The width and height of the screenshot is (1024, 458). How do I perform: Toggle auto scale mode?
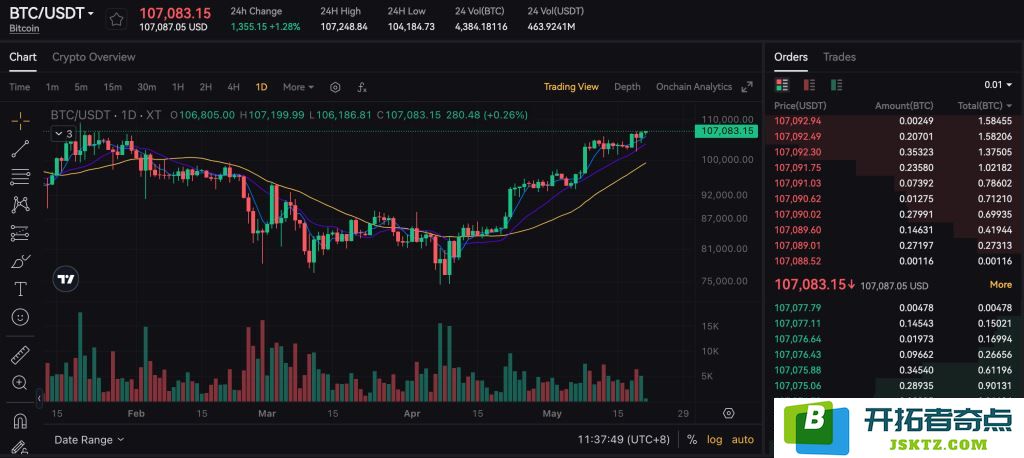point(743,440)
